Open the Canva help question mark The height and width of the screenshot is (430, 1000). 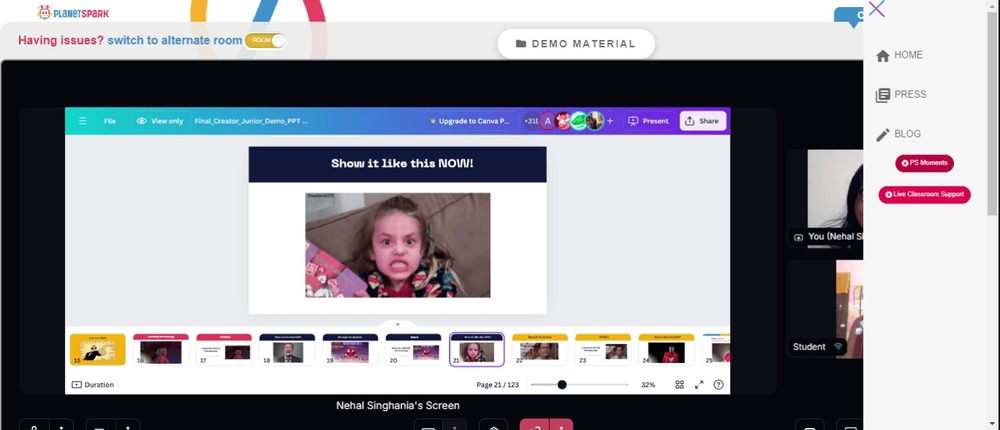[x=719, y=385]
